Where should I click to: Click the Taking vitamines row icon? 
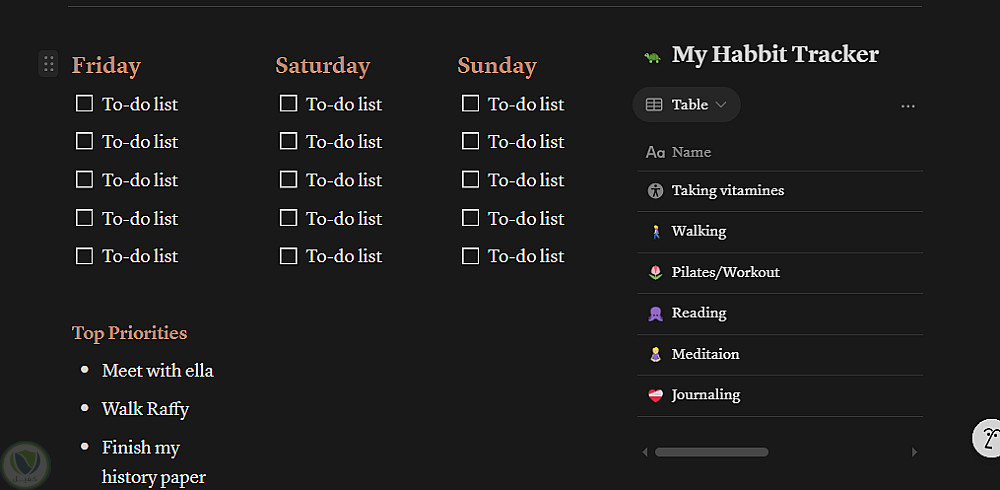click(656, 191)
